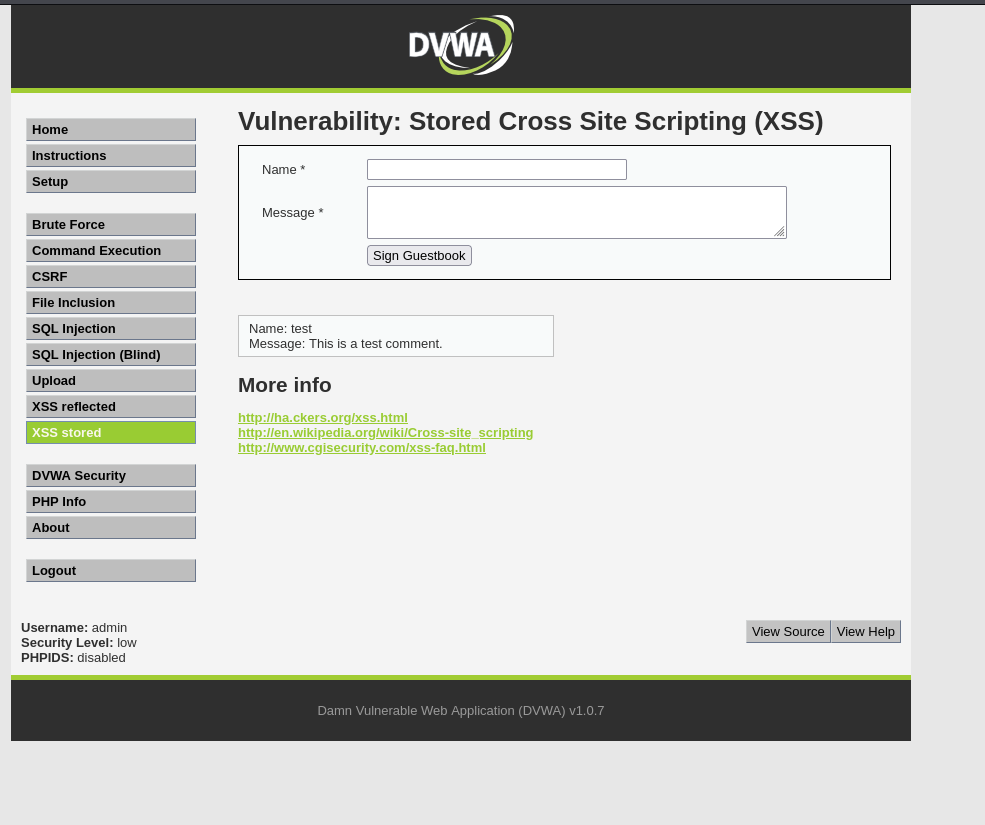Open DVWA Security settings
Viewport: 985px width, 825px height.
(x=111, y=476)
